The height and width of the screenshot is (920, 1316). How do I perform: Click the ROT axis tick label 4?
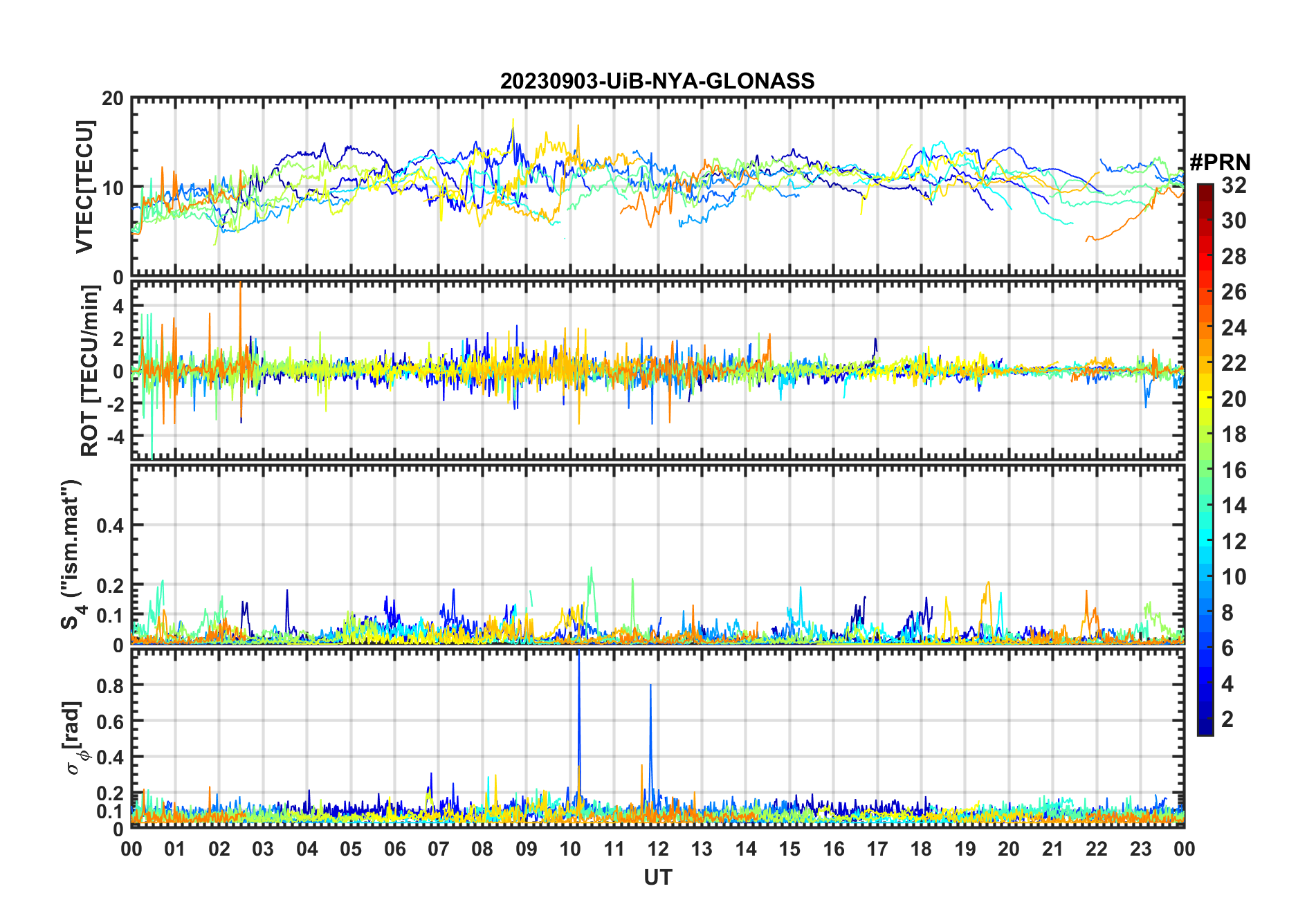tap(119, 306)
